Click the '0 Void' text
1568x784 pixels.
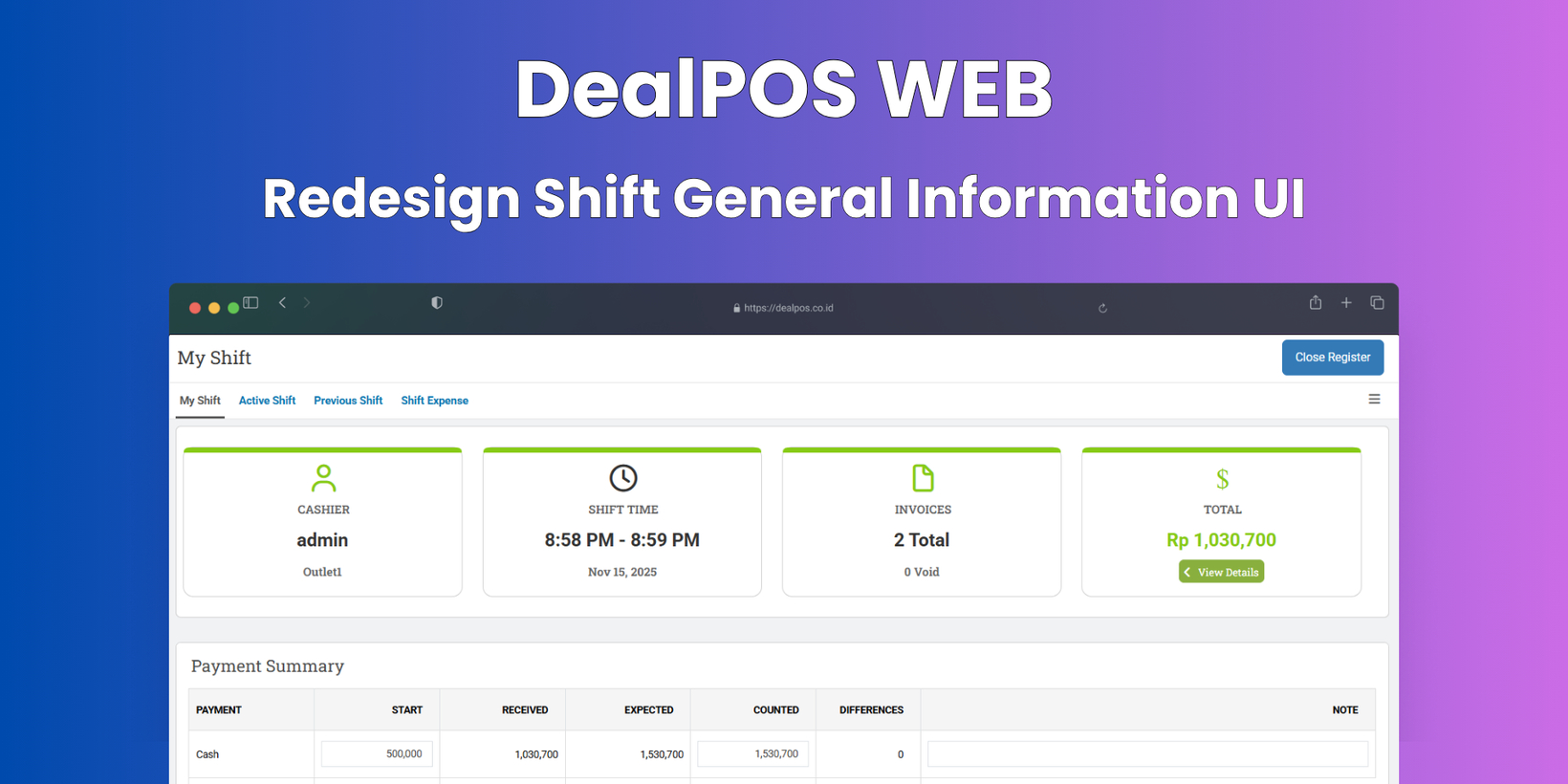[922, 572]
